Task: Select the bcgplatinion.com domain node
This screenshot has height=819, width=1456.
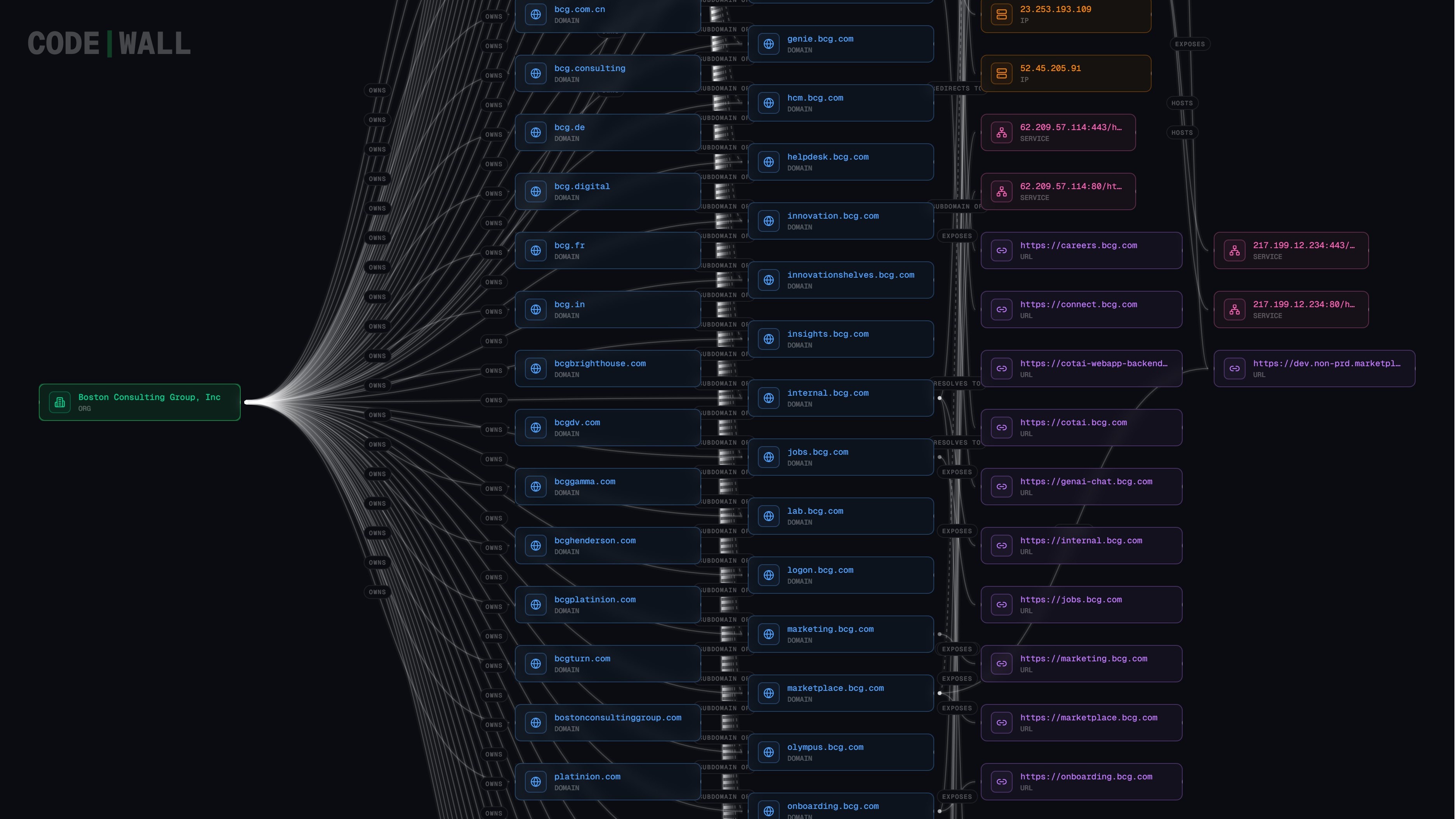Action: 608,605
